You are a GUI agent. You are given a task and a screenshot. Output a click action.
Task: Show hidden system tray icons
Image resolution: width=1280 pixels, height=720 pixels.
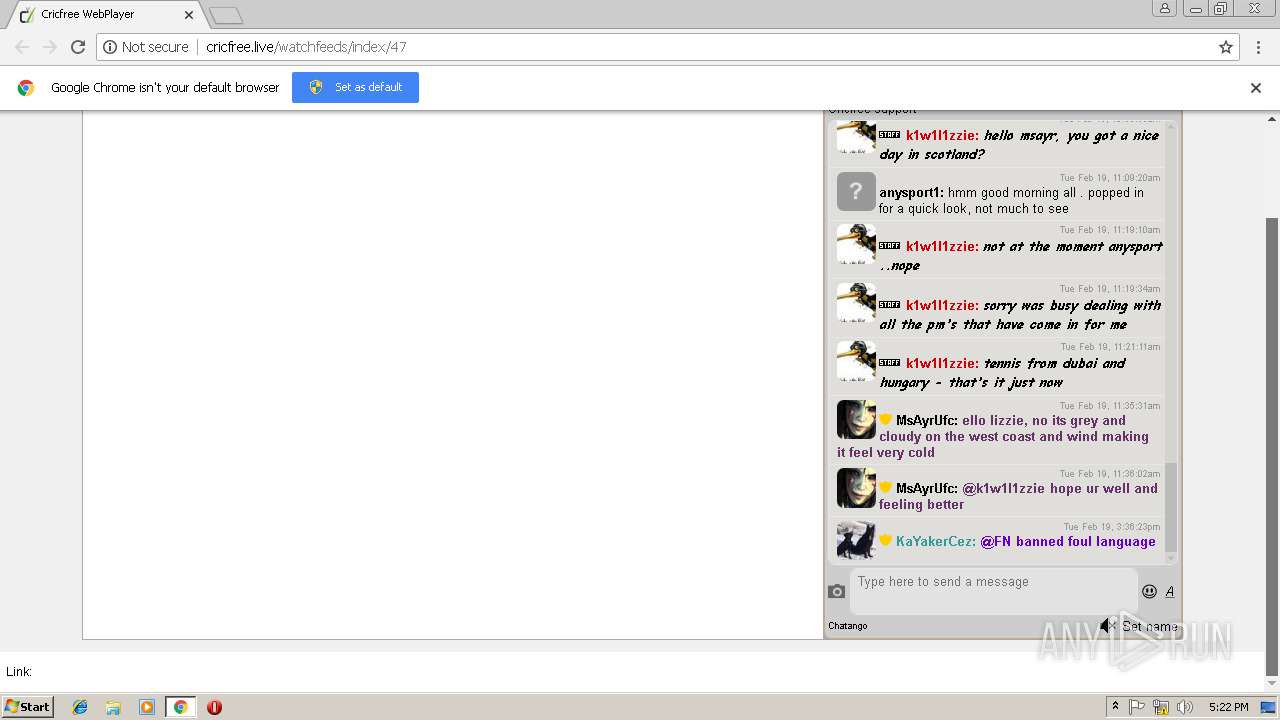click(1115, 707)
